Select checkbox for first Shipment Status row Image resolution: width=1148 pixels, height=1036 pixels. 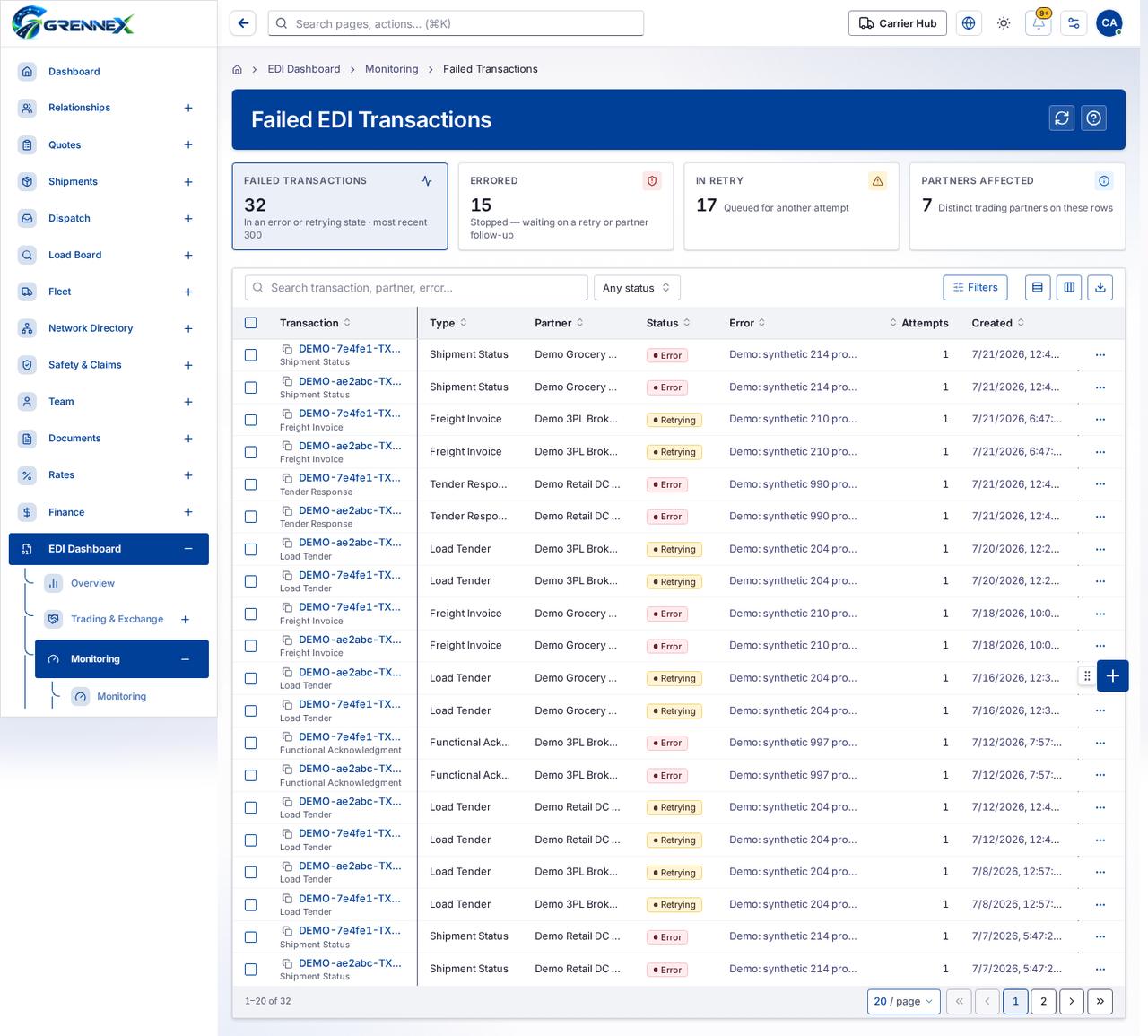[251, 355]
